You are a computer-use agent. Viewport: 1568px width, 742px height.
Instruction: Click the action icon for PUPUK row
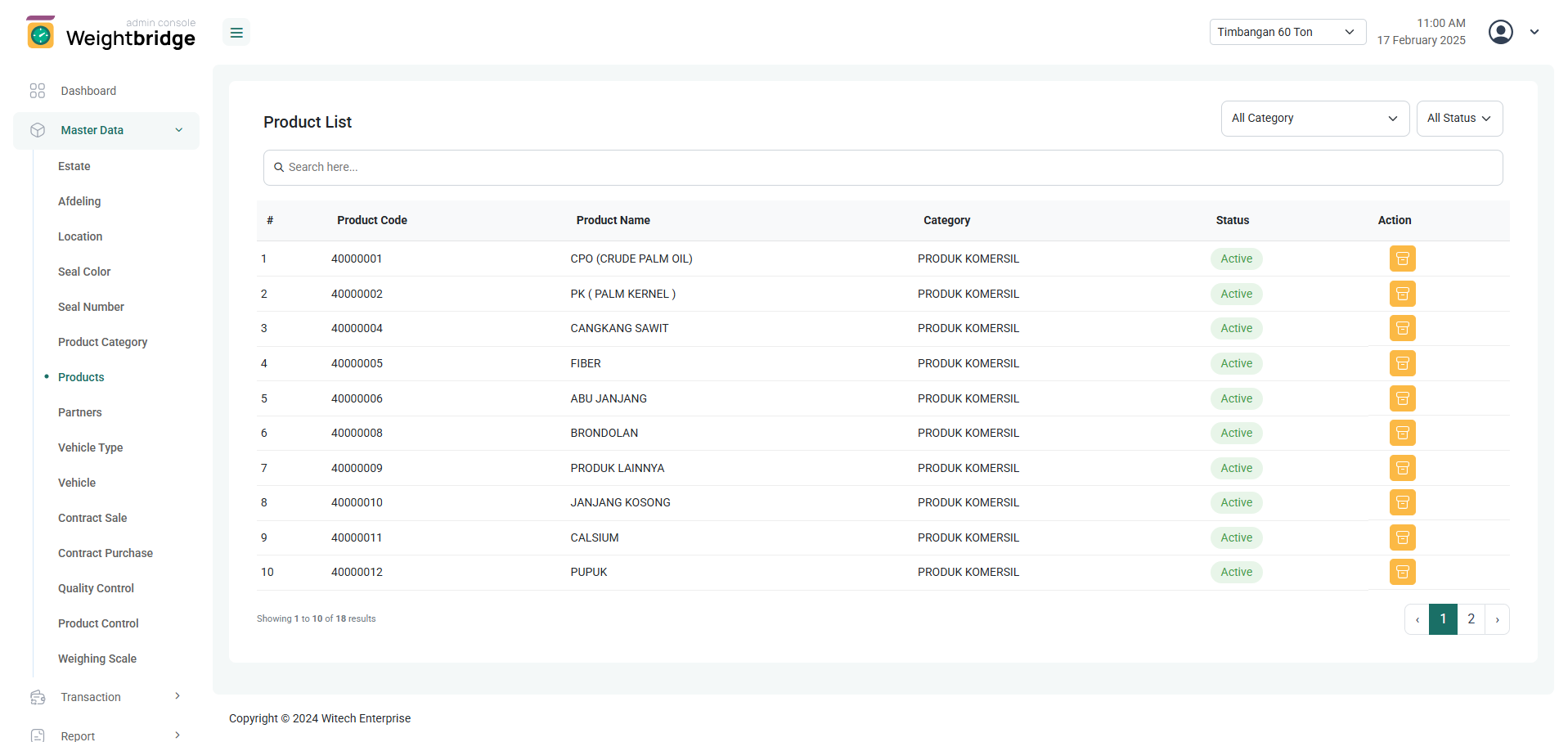[1402, 572]
